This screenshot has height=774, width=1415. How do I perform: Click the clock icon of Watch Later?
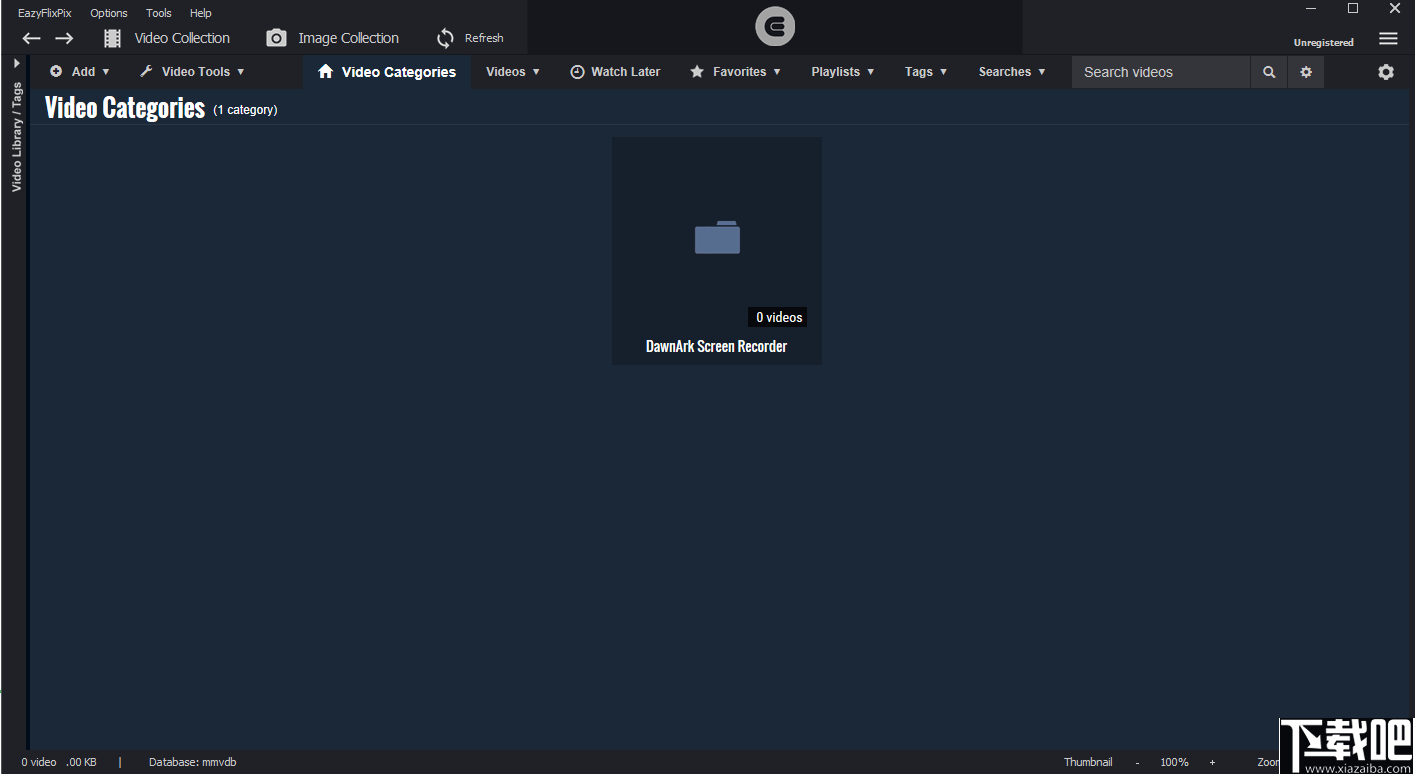click(x=577, y=72)
